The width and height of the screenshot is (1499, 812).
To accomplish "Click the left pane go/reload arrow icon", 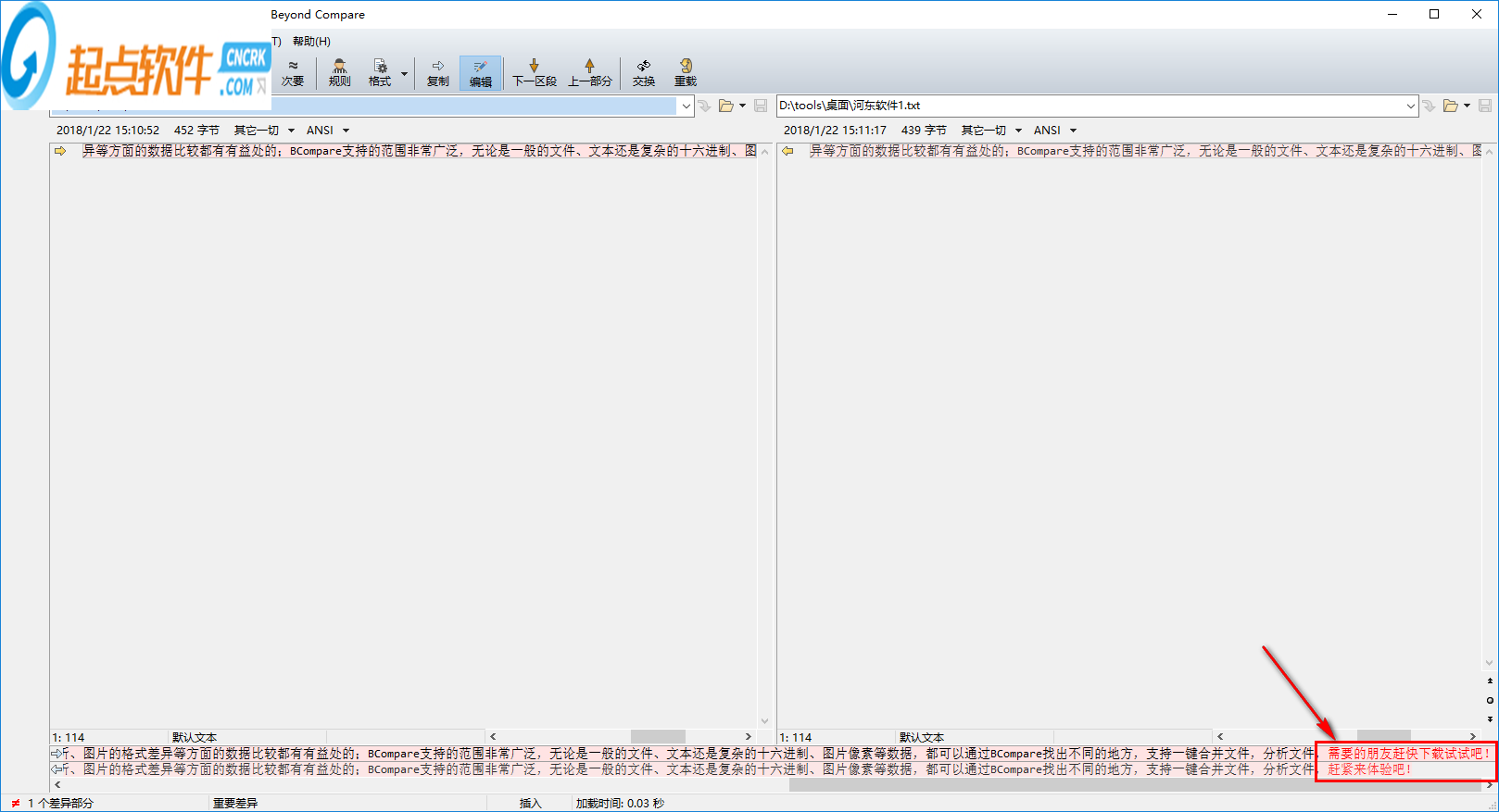I will point(705,106).
